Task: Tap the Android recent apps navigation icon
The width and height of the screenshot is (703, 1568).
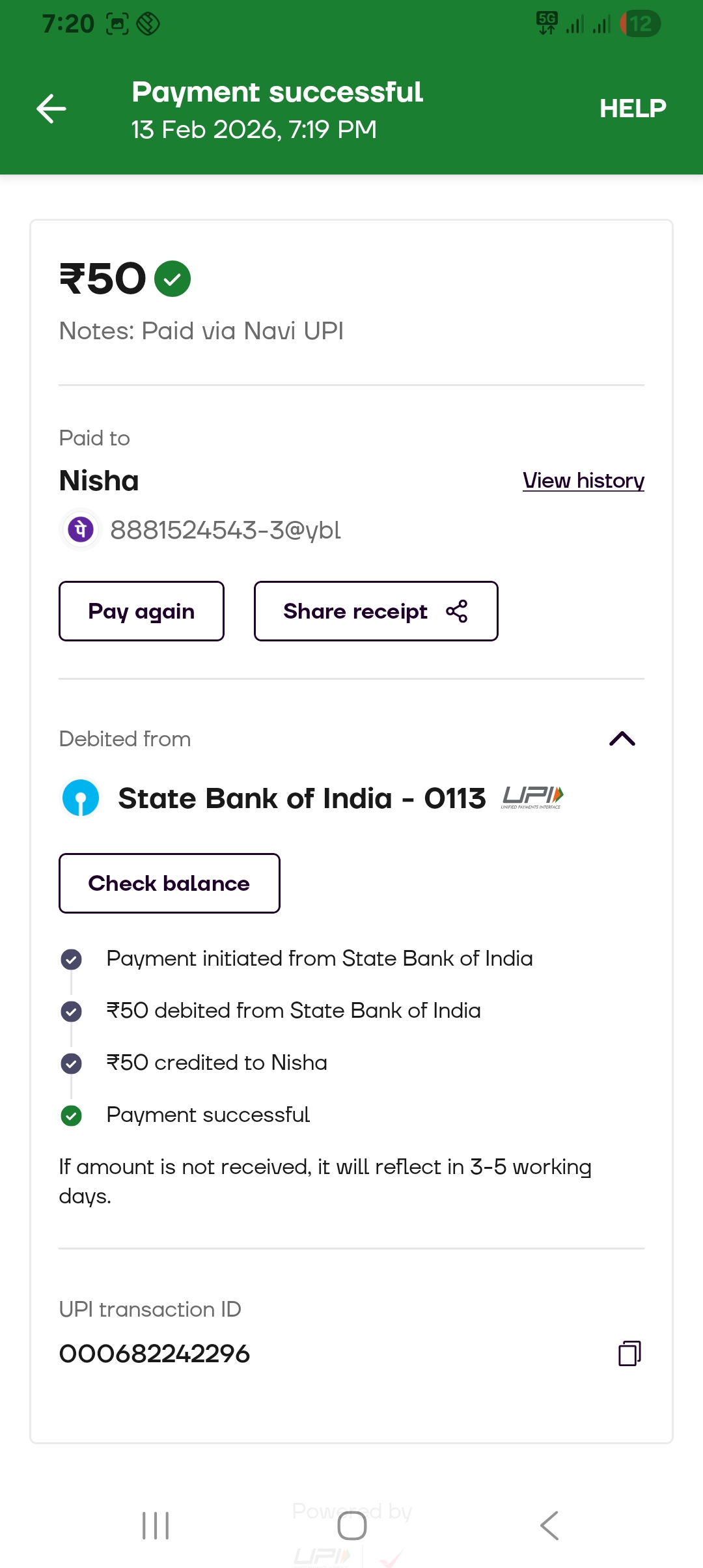Action: [x=156, y=1526]
